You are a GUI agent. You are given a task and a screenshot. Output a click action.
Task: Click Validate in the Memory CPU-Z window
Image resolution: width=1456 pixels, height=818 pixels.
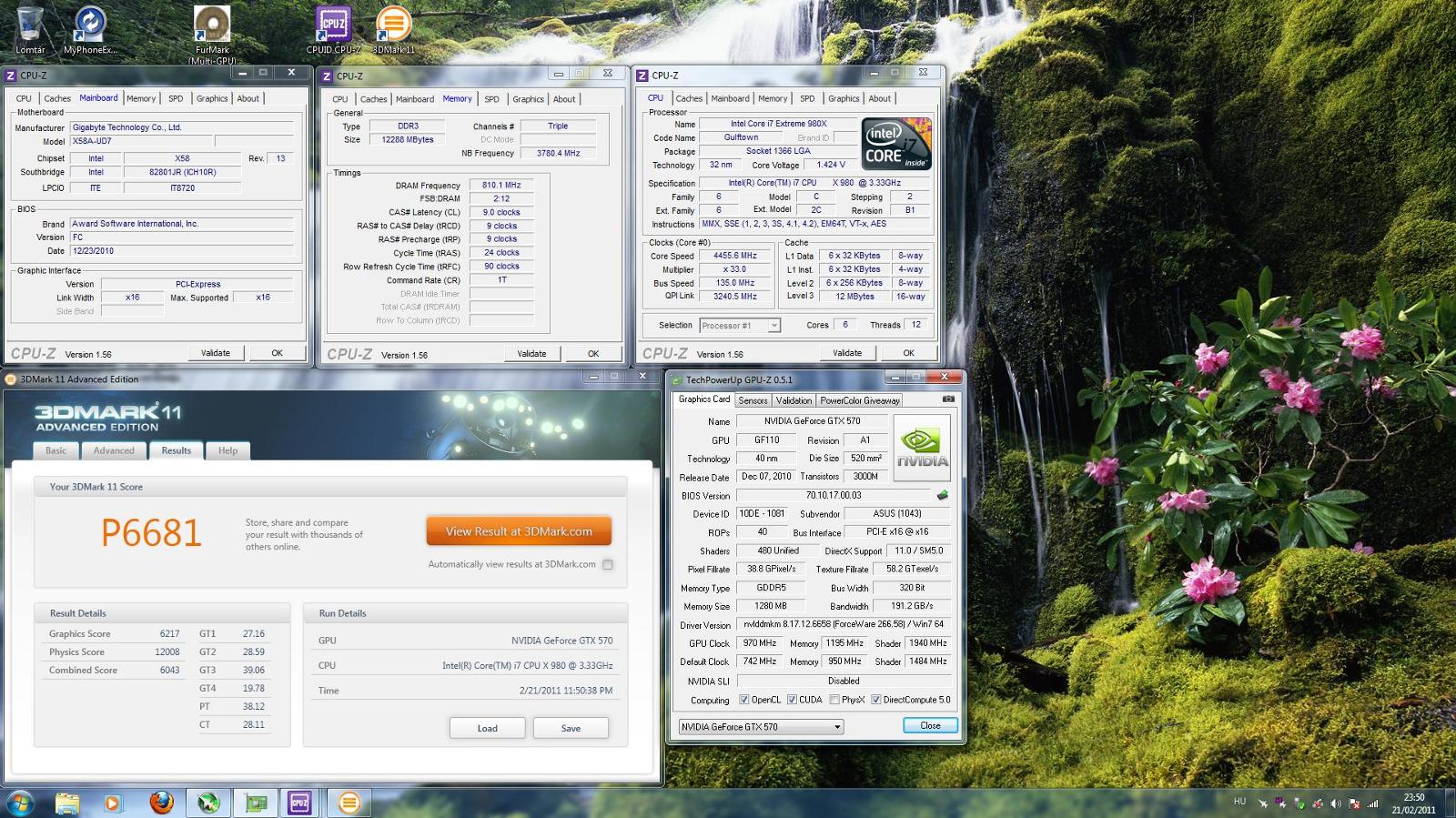point(531,354)
